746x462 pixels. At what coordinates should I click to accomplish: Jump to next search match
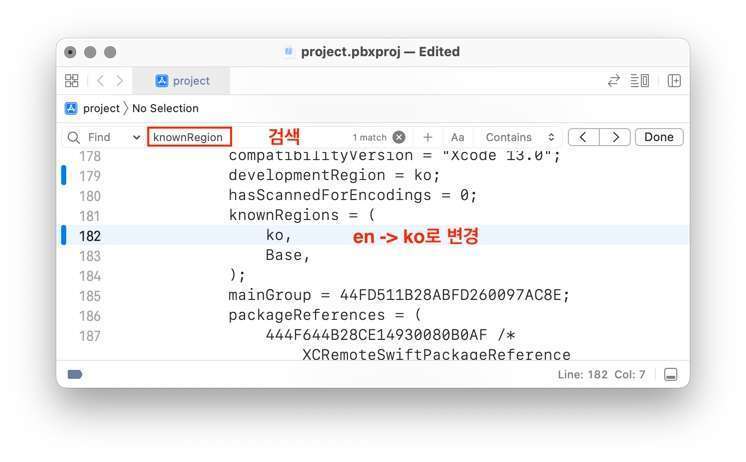pyautogui.click(x=615, y=137)
